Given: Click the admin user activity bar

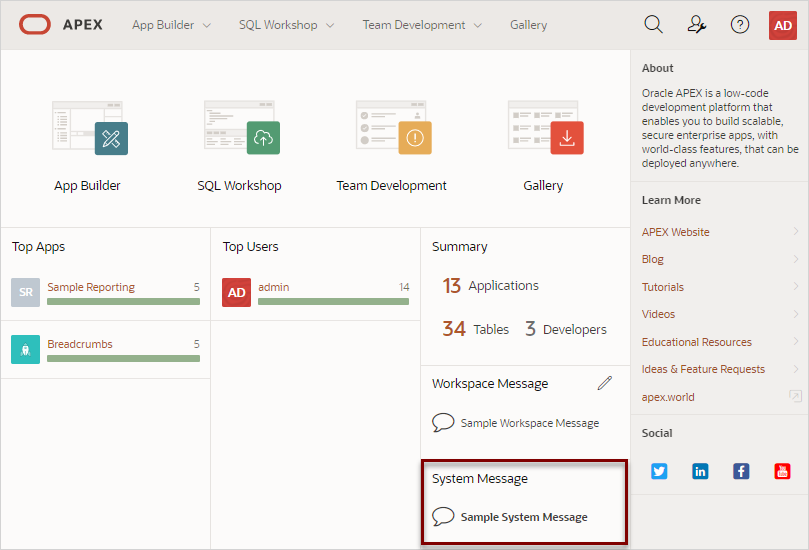Looking at the screenshot, I should (x=333, y=301).
